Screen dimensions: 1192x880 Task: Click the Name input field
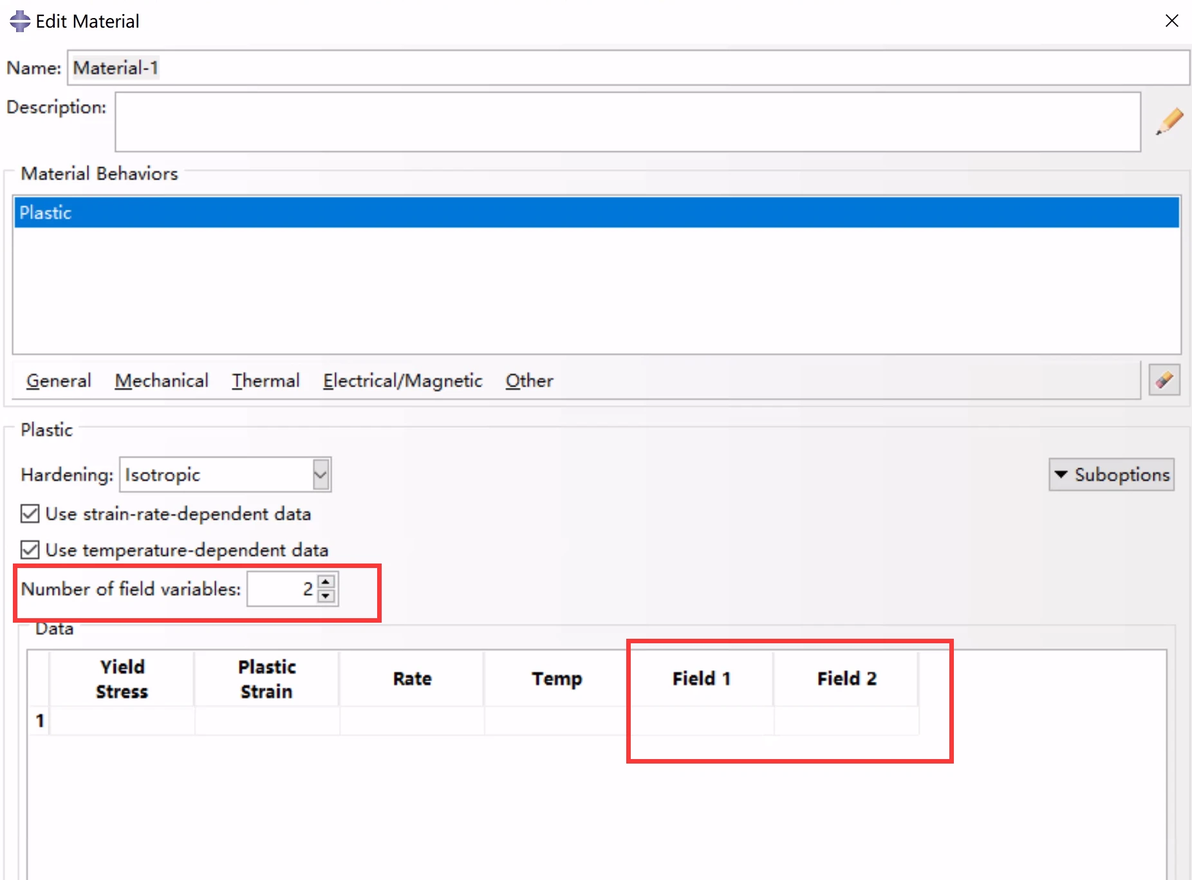[628, 68]
